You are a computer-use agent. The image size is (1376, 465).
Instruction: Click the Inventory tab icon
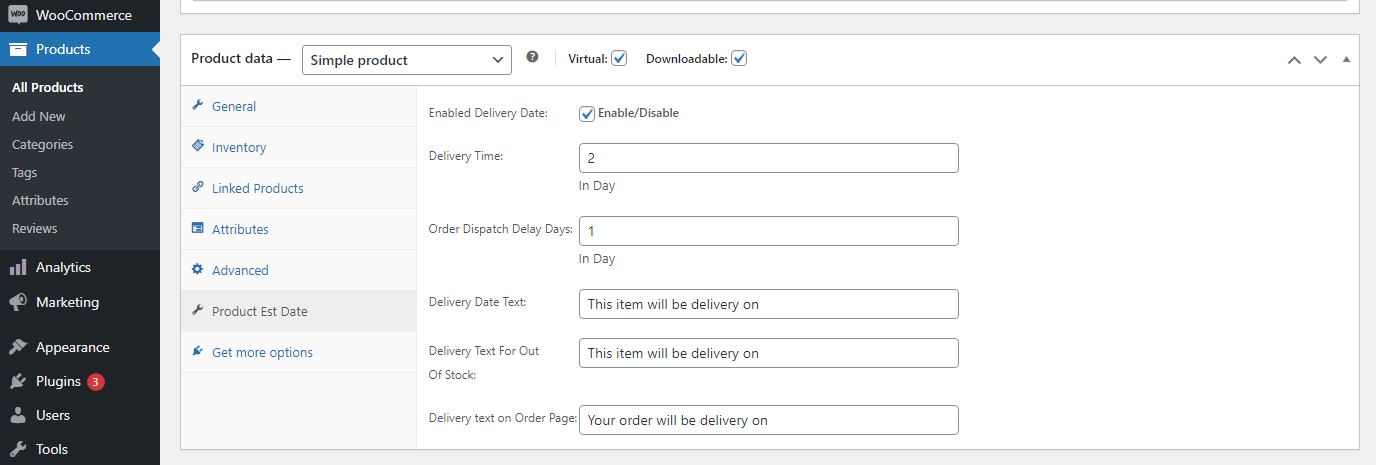pyautogui.click(x=197, y=147)
